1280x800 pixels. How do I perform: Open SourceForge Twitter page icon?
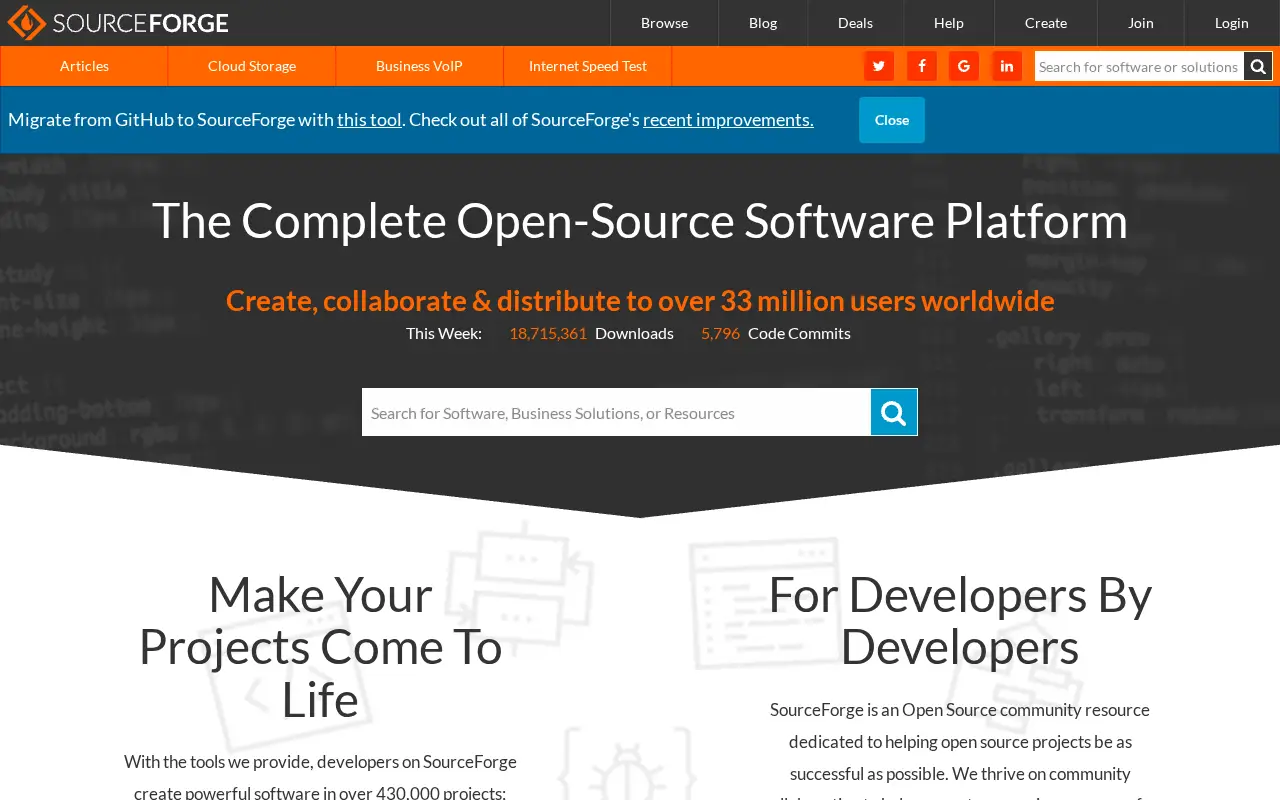(x=879, y=66)
